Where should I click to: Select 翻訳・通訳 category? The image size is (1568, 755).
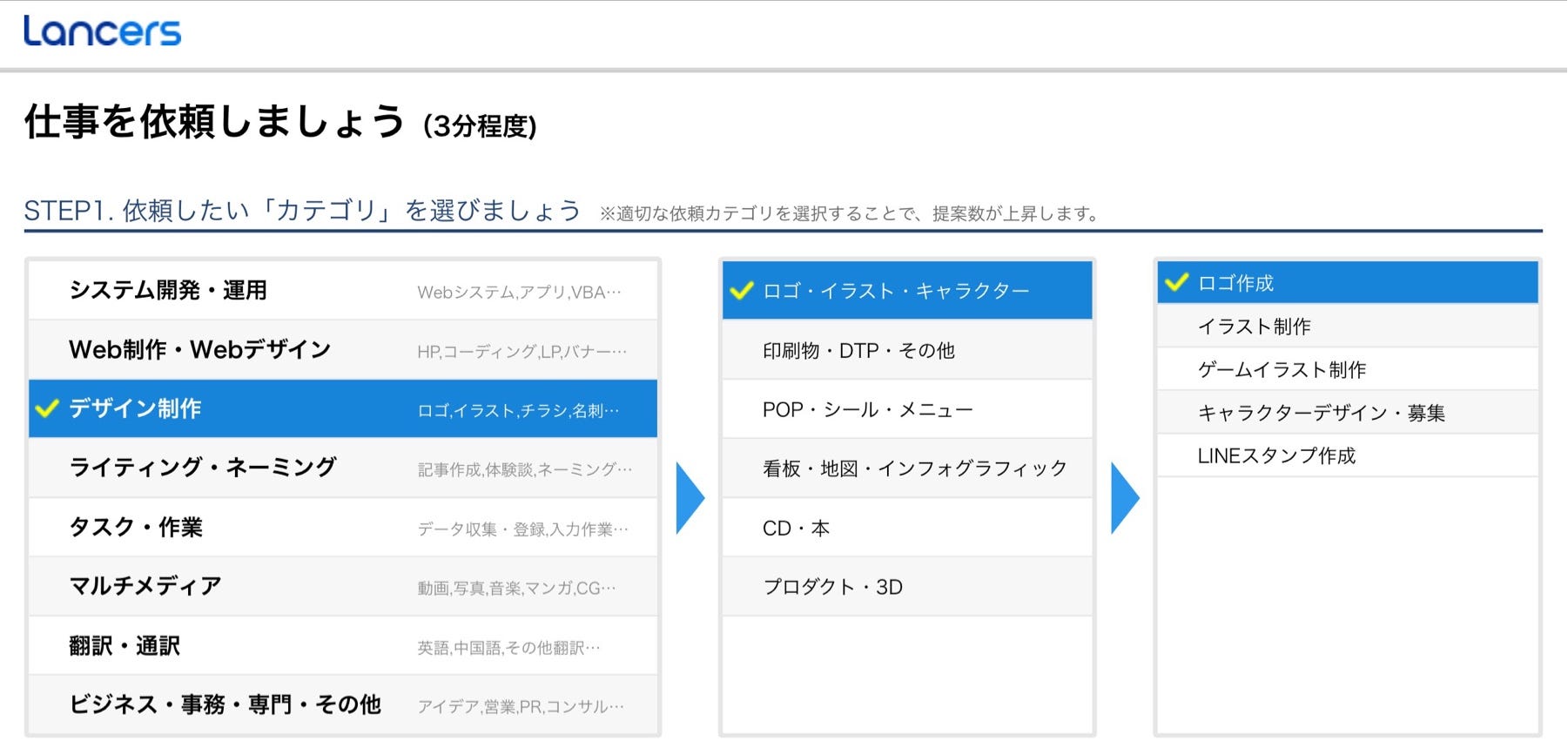tap(343, 646)
